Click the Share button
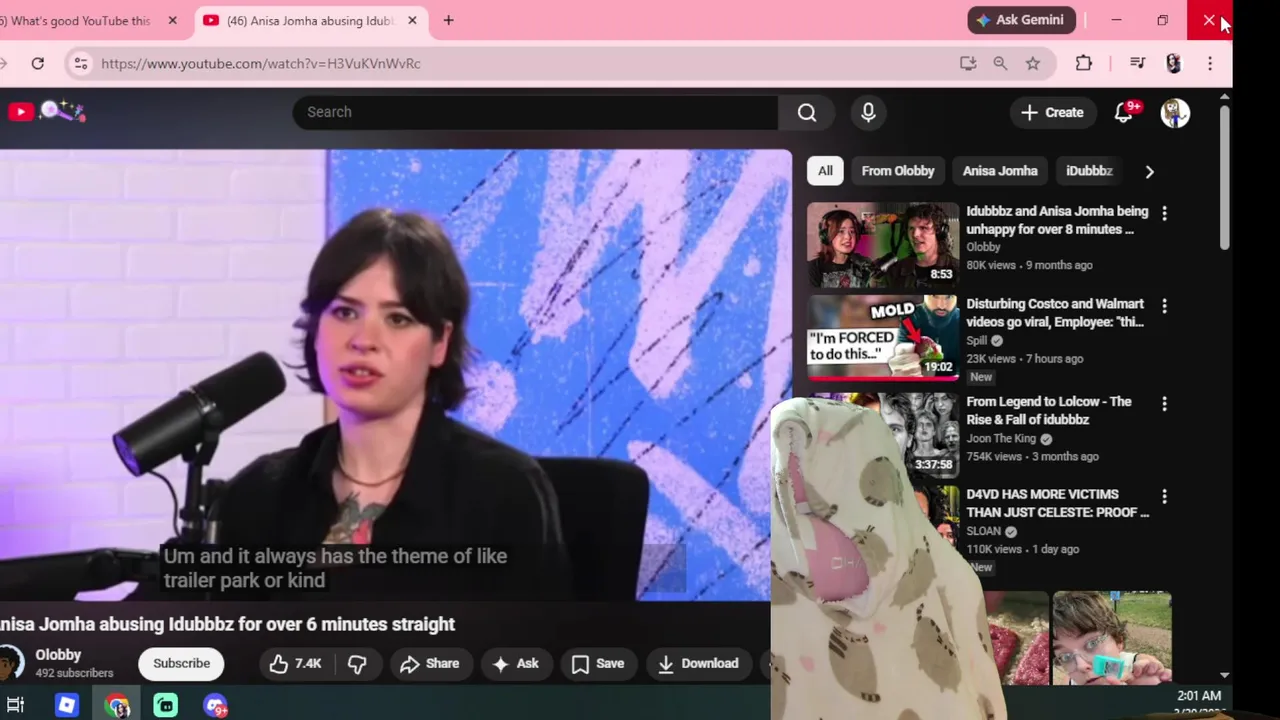 tap(429, 663)
